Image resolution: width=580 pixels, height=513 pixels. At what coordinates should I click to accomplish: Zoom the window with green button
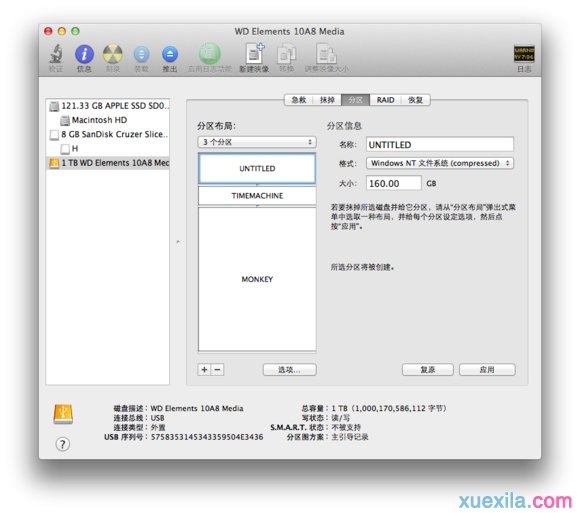pyautogui.click(x=75, y=31)
